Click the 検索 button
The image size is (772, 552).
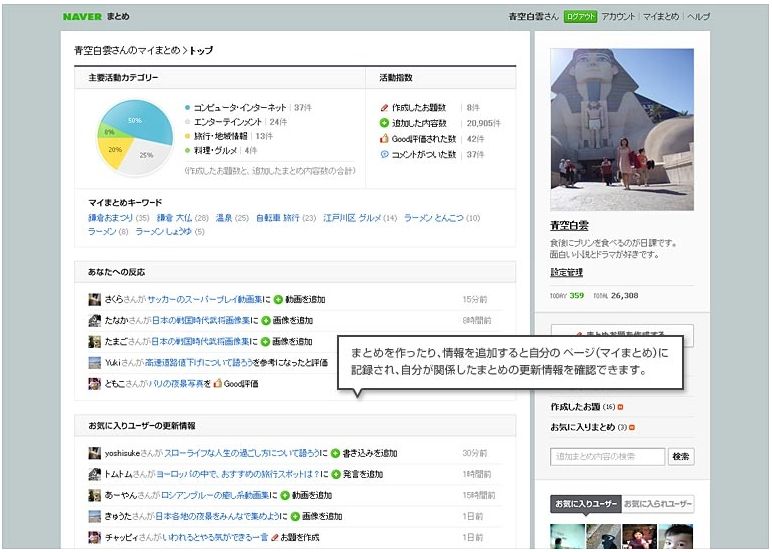point(681,456)
